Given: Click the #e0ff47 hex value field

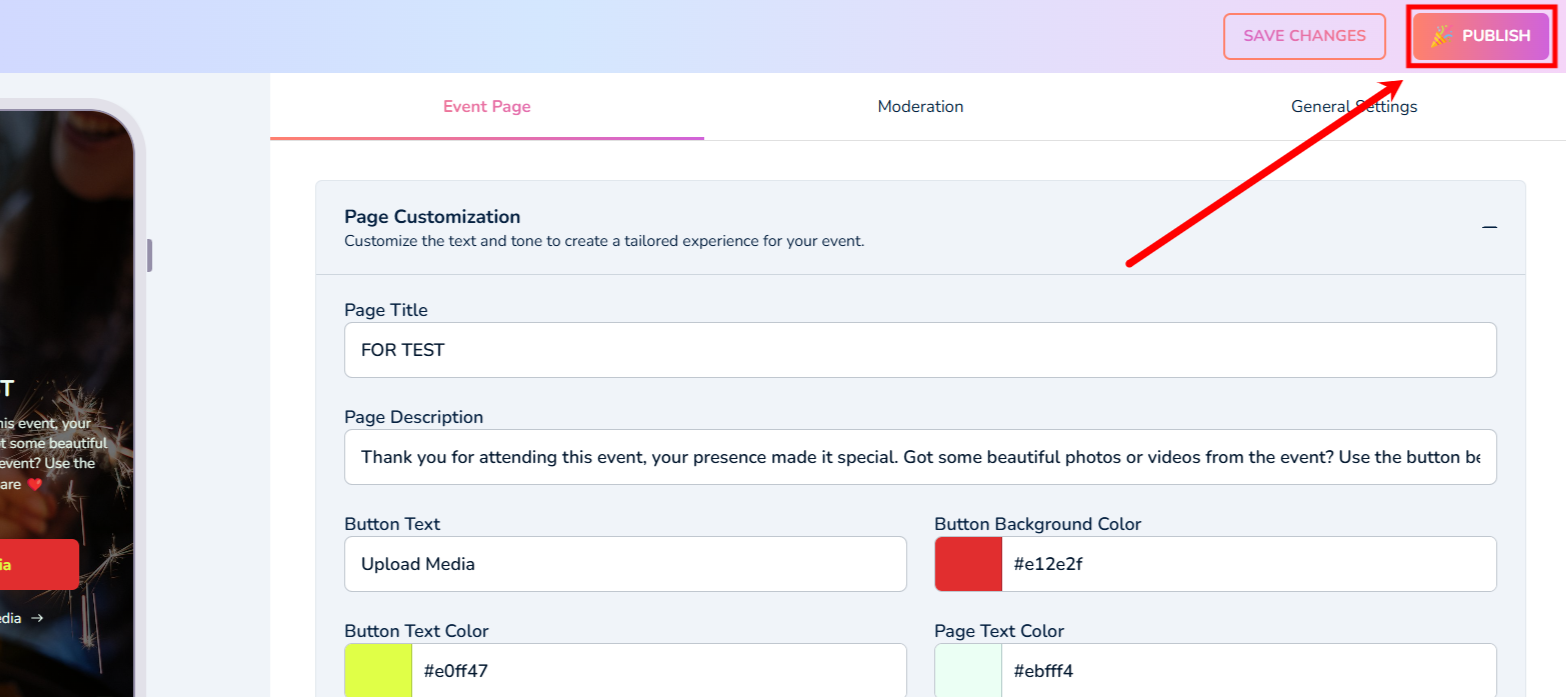Looking at the screenshot, I should (659, 671).
